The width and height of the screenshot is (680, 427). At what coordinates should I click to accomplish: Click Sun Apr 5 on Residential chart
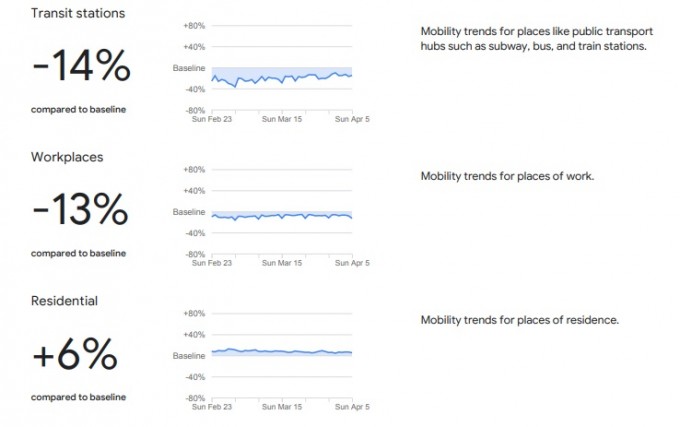tap(352, 407)
